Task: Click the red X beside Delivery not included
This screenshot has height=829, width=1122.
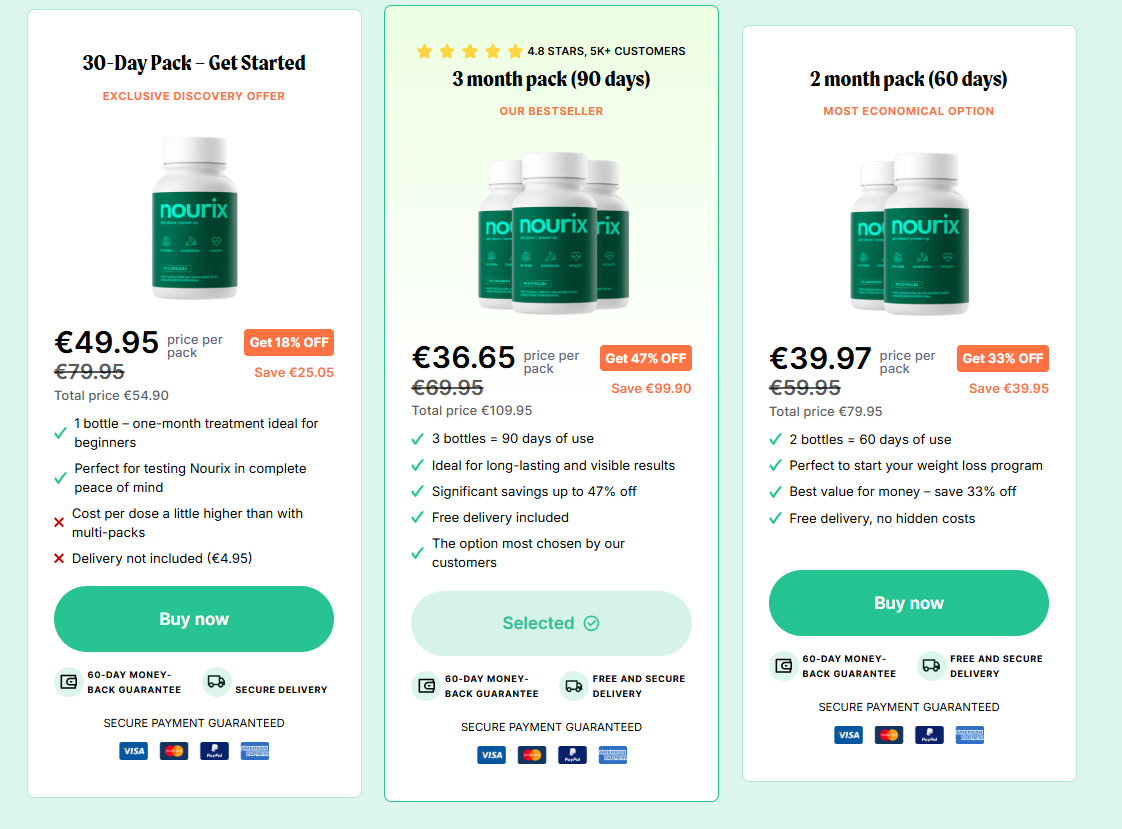Action: [x=59, y=559]
